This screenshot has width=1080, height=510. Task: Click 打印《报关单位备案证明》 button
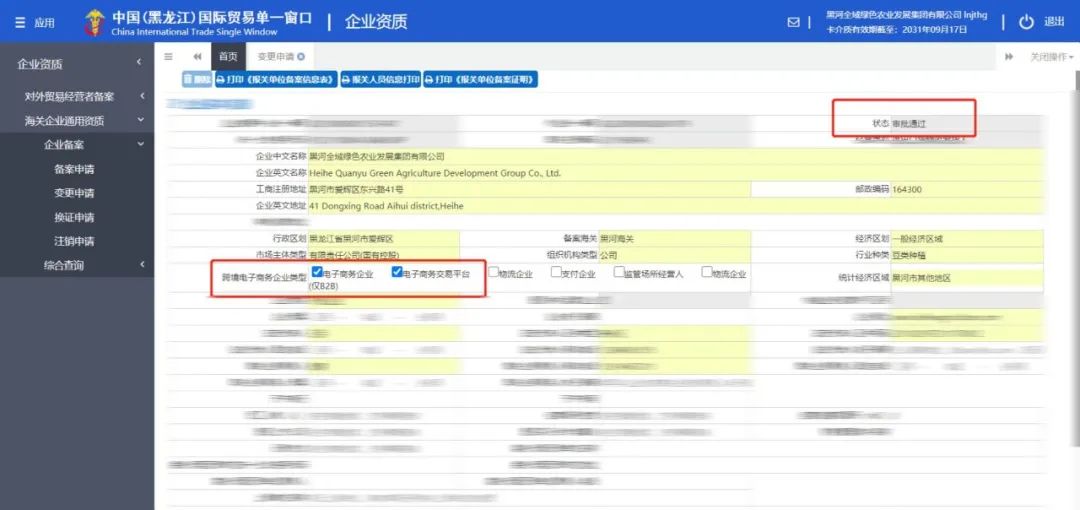pos(480,80)
